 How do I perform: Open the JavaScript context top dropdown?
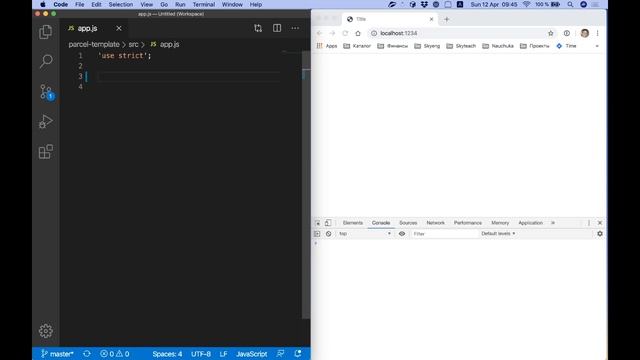coord(365,234)
